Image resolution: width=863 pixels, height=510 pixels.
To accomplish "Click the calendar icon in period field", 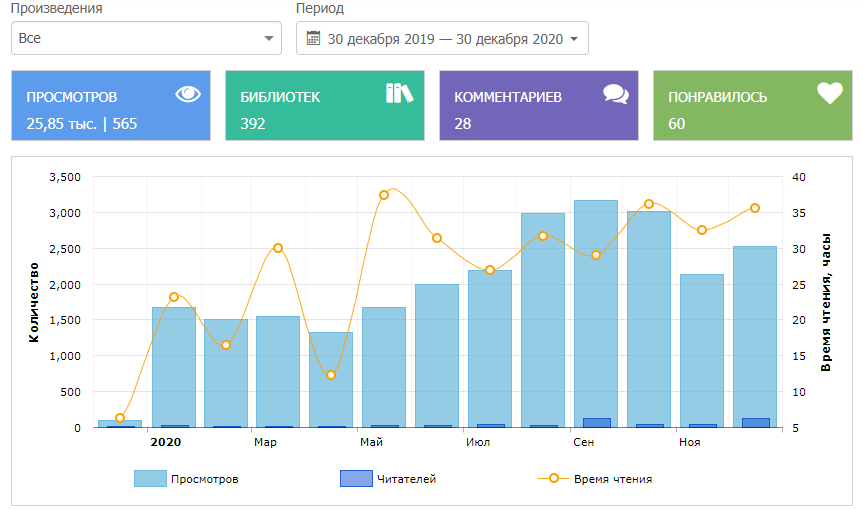I will point(313,39).
